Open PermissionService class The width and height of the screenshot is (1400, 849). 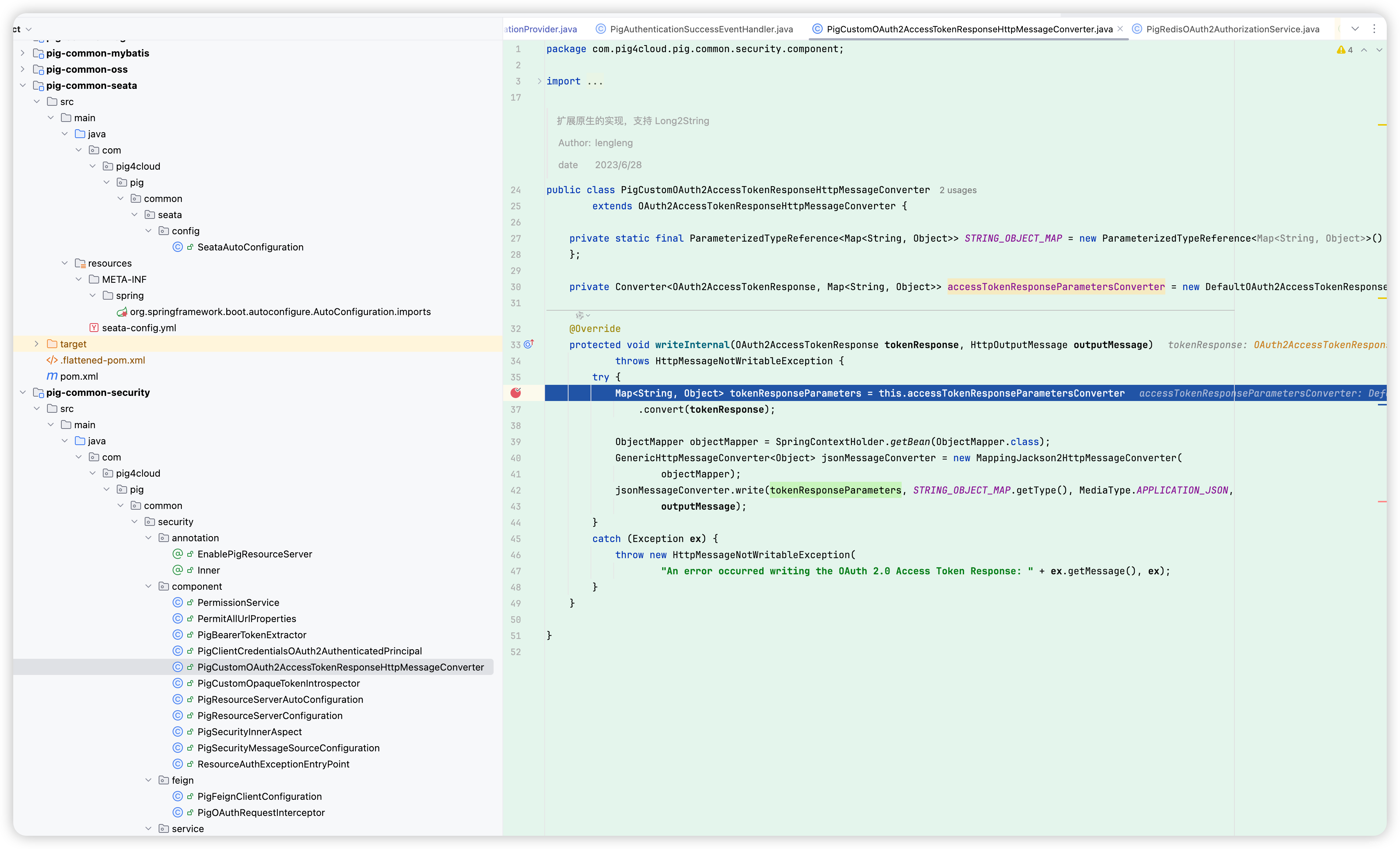(238, 602)
